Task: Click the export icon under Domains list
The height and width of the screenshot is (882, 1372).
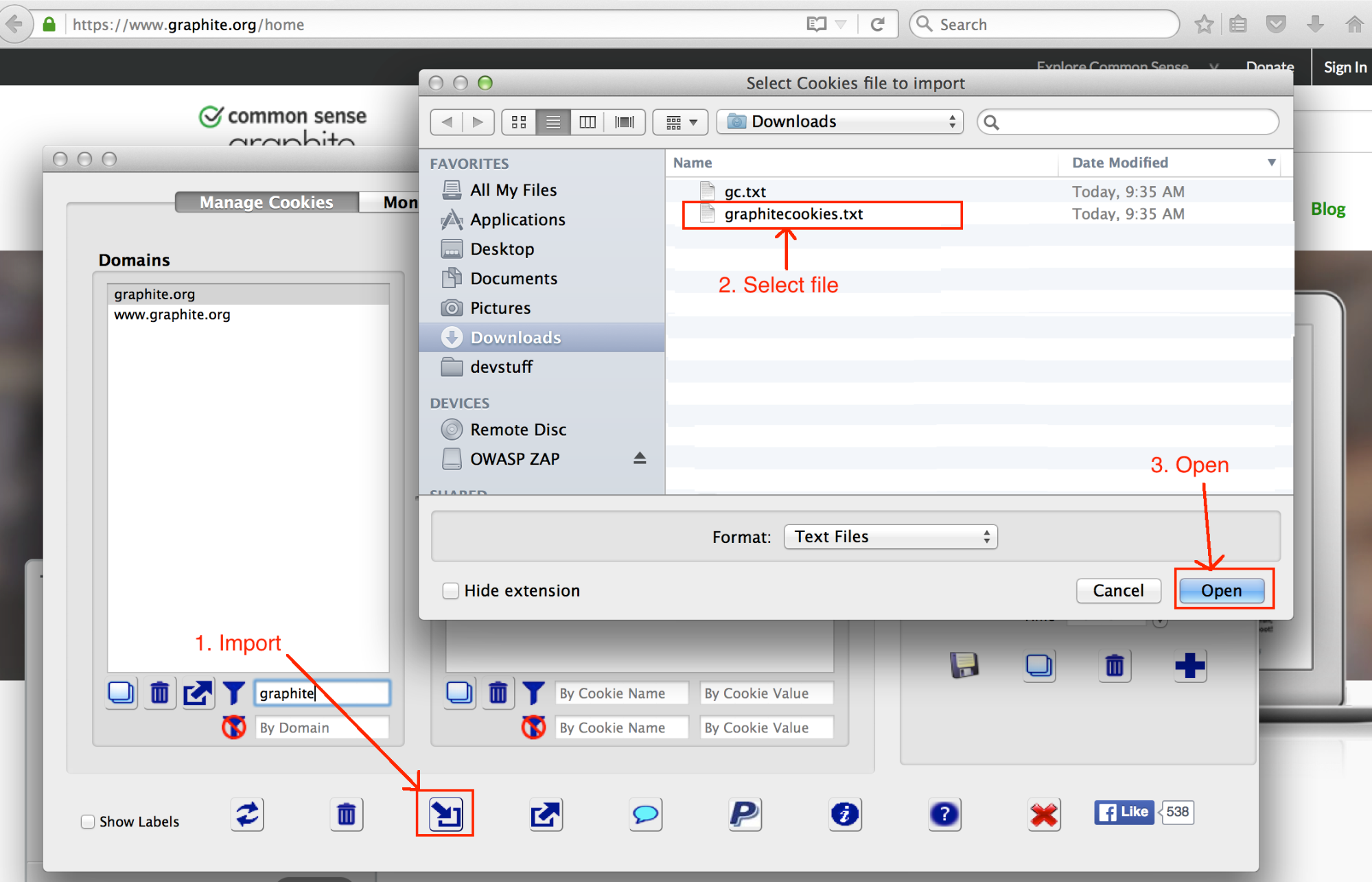Action: [x=197, y=693]
